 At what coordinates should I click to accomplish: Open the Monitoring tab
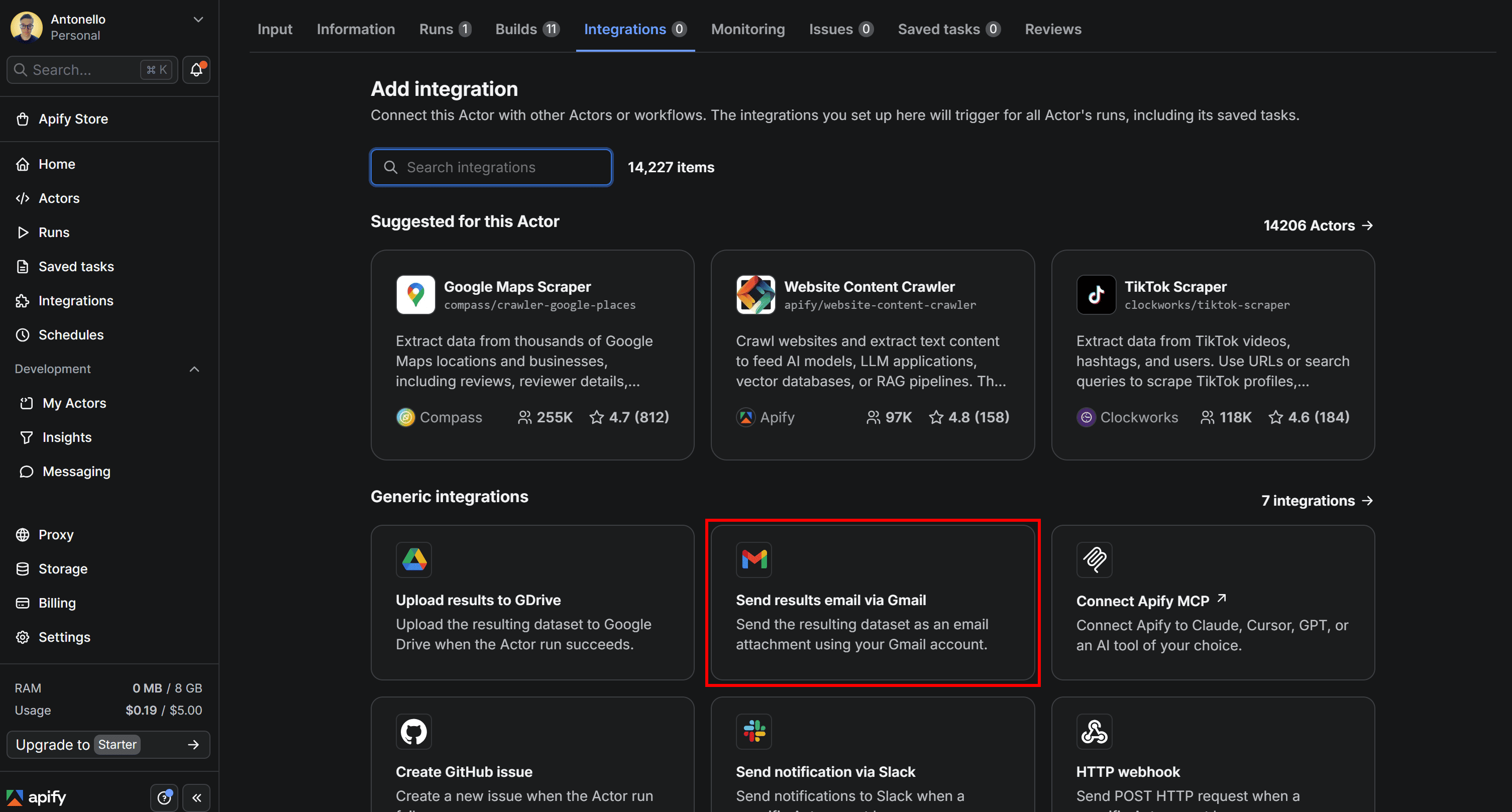click(748, 29)
